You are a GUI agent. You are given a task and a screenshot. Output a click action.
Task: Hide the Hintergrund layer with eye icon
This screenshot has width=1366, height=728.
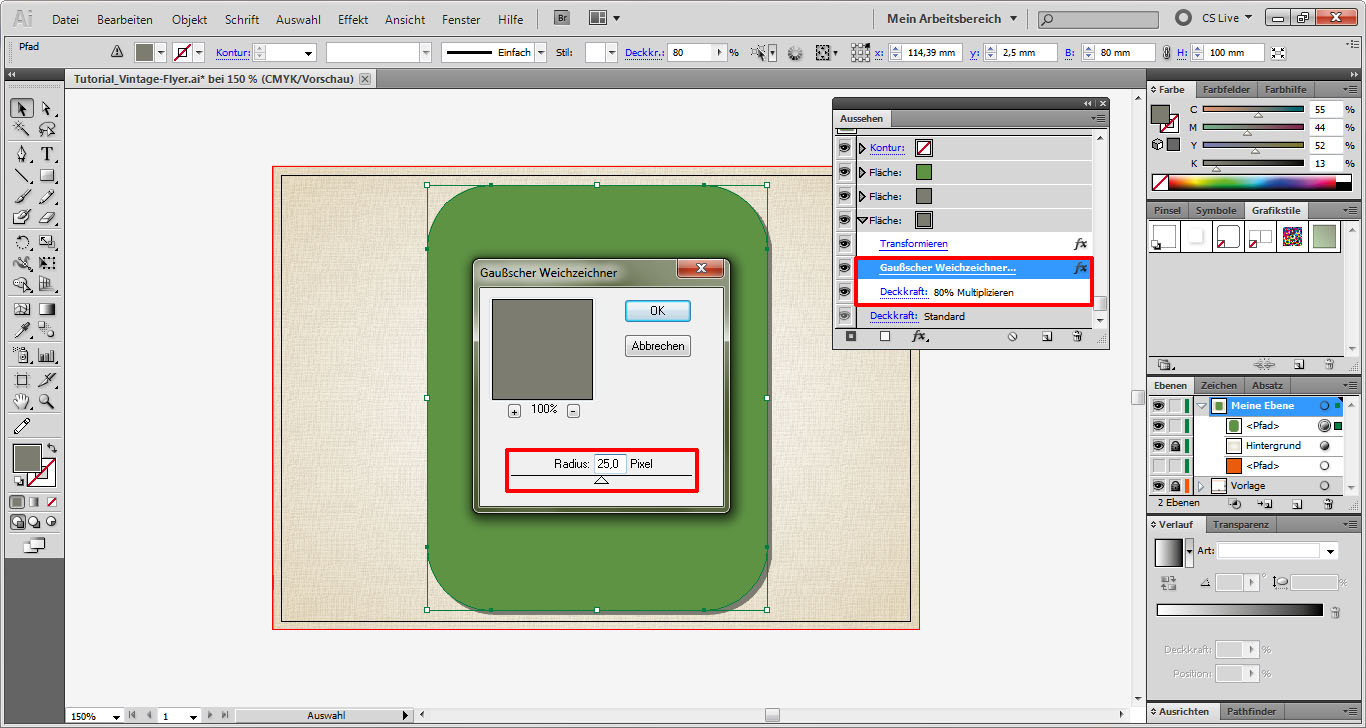coord(1158,446)
